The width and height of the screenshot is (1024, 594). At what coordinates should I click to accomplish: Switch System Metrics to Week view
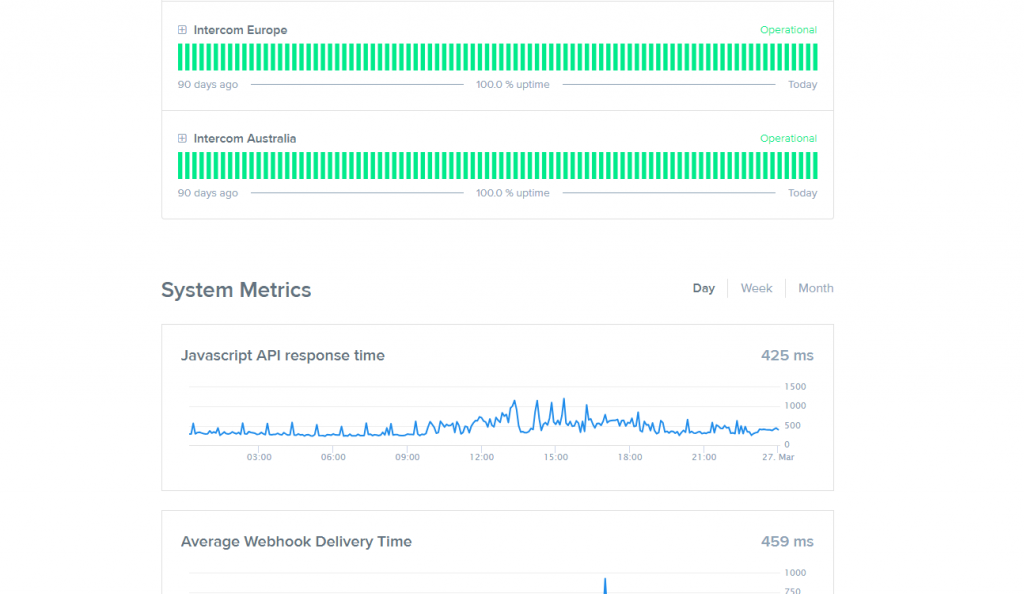click(x=756, y=288)
